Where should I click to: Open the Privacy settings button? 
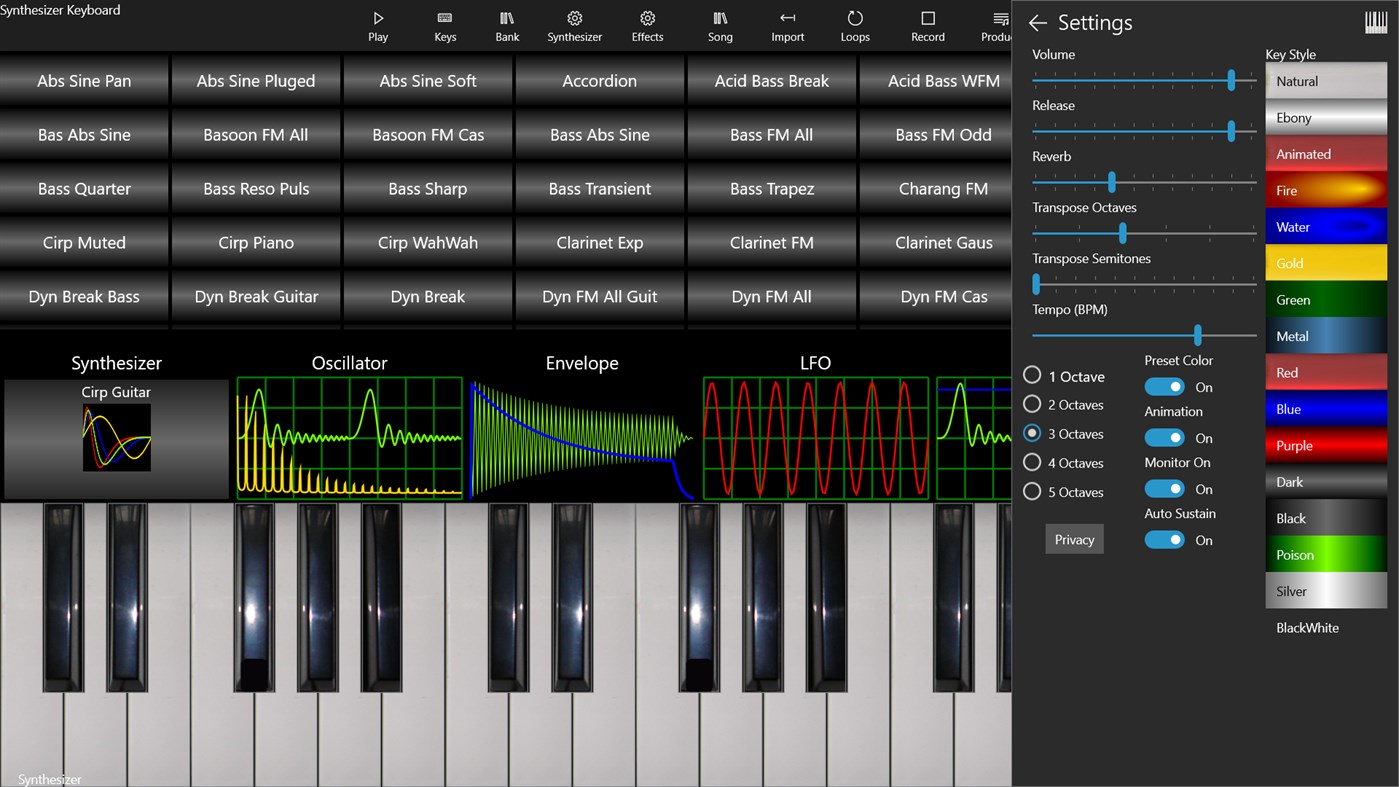click(1074, 539)
